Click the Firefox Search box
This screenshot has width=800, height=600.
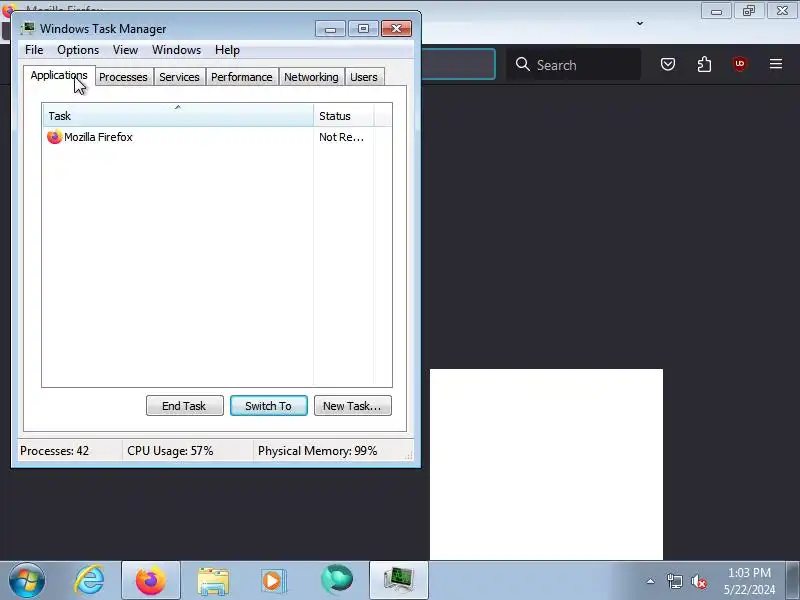(x=573, y=65)
